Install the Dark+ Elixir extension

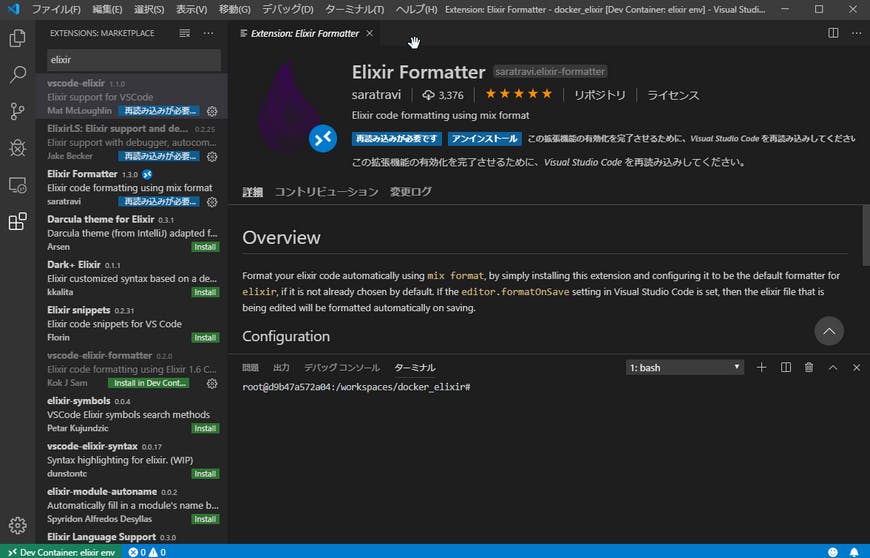[x=205, y=292]
